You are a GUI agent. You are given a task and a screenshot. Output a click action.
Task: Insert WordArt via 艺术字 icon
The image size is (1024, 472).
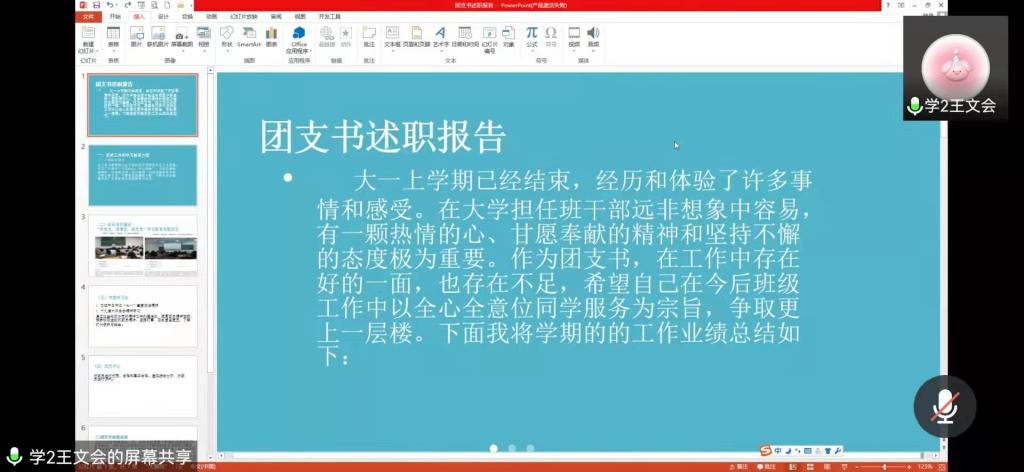coord(439,37)
